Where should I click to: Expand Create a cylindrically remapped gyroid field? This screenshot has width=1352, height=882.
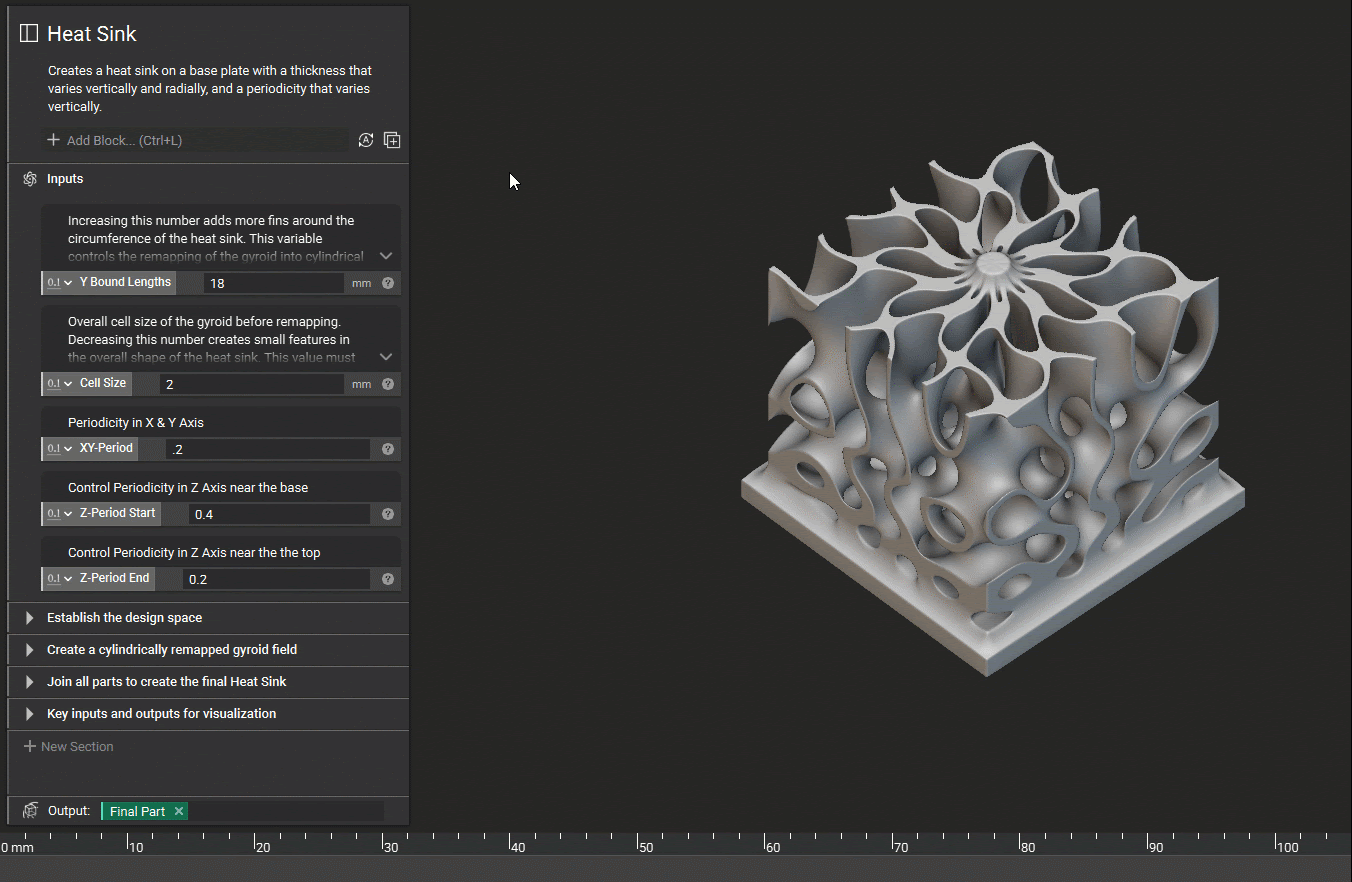(29, 650)
